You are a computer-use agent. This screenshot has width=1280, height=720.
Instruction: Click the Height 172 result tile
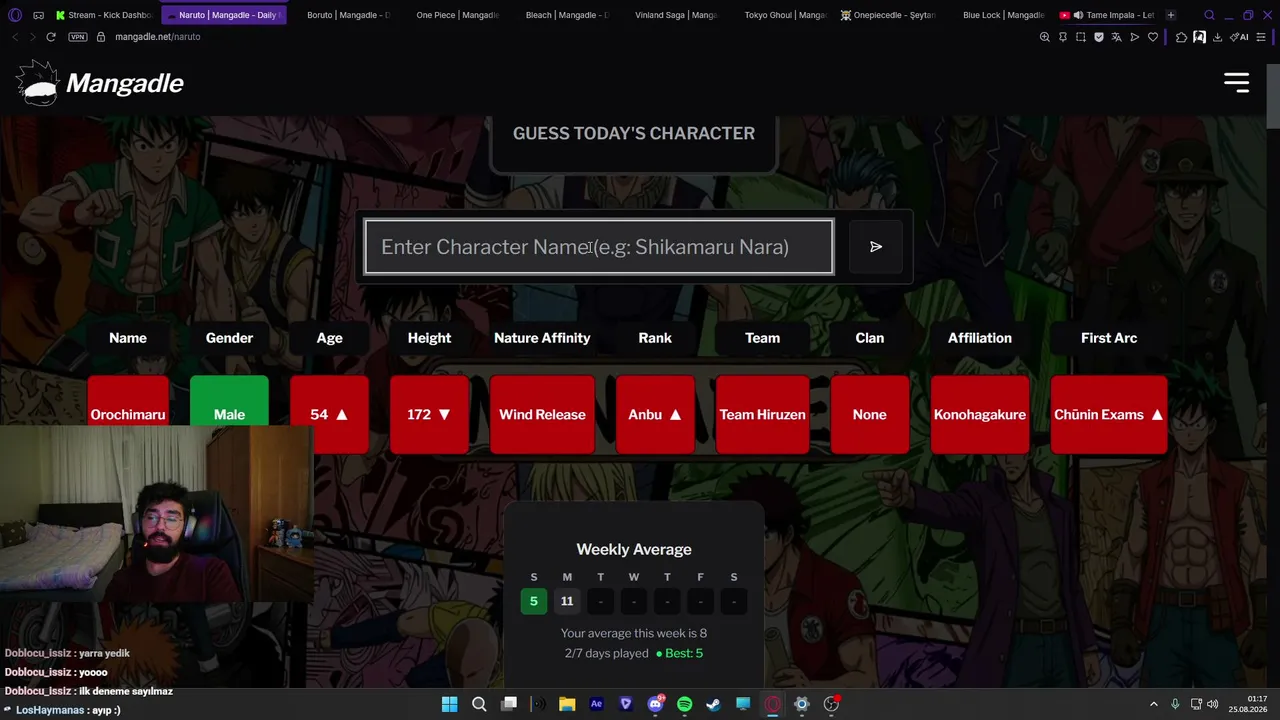429,414
